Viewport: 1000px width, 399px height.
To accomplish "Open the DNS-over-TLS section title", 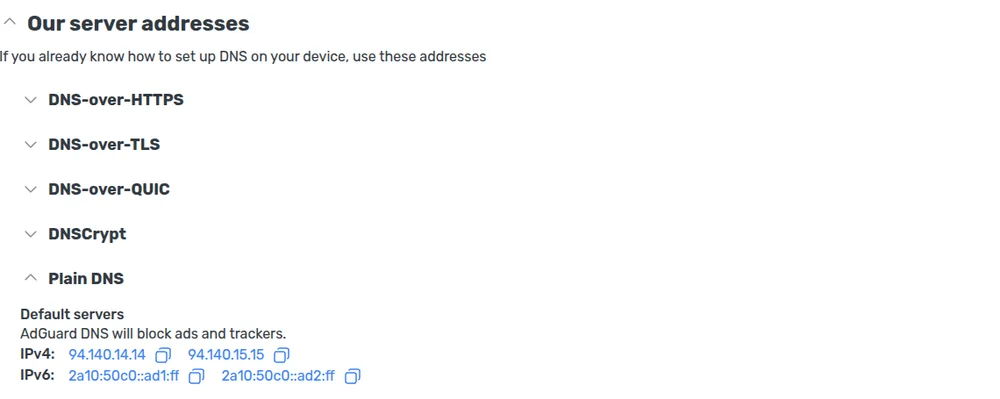I will [104, 145].
